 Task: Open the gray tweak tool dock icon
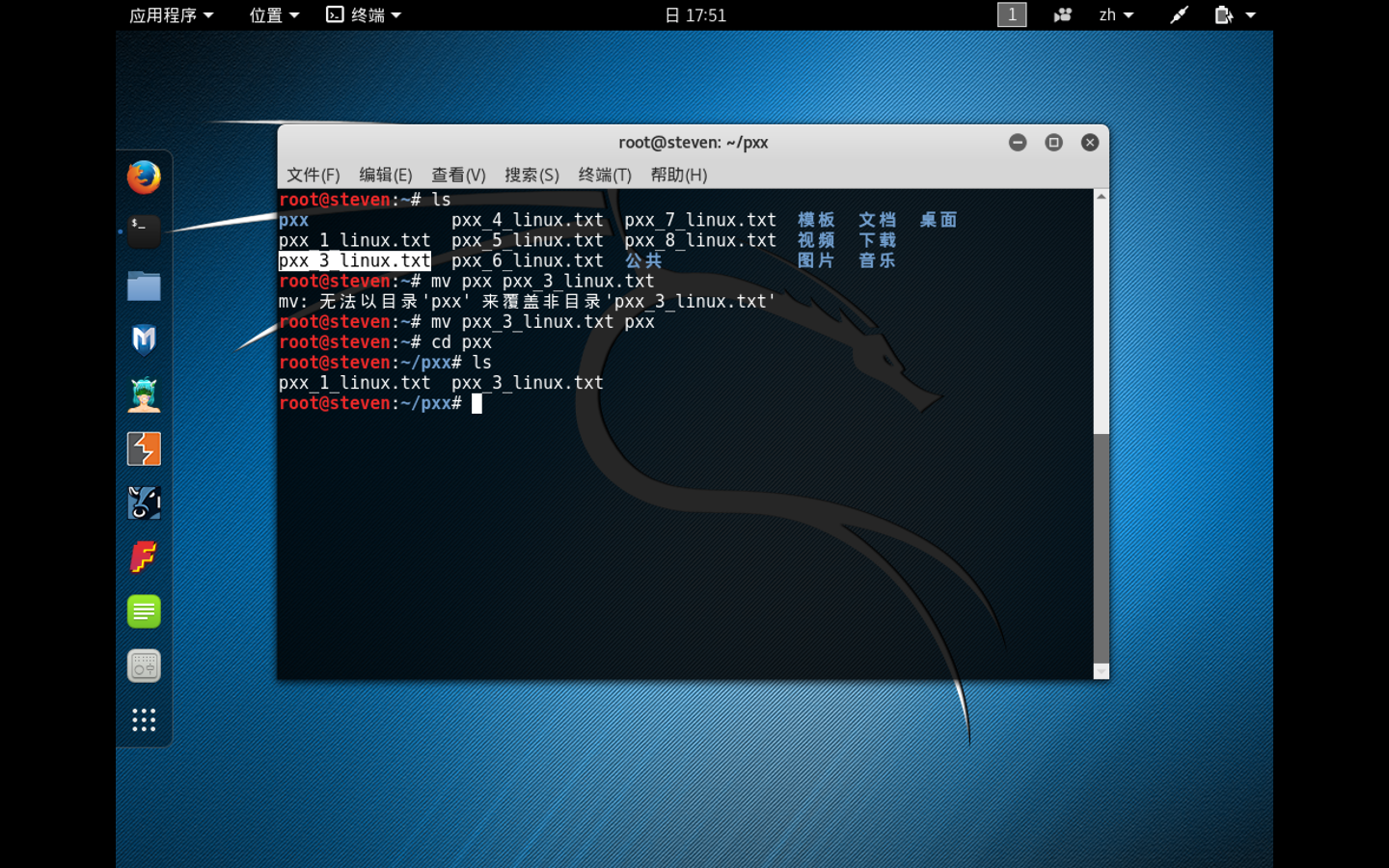point(144,665)
